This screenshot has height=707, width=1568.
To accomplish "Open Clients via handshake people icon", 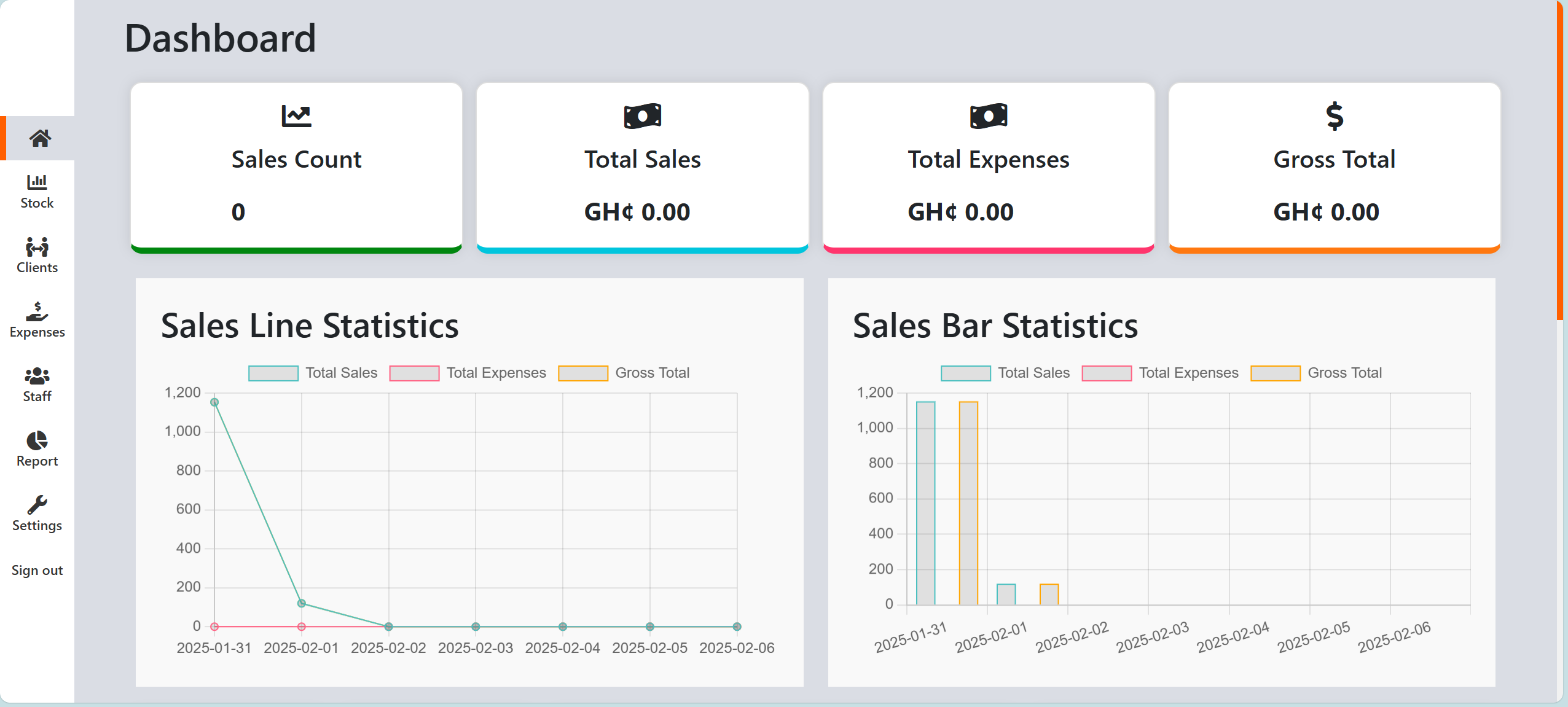I will [x=37, y=247].
